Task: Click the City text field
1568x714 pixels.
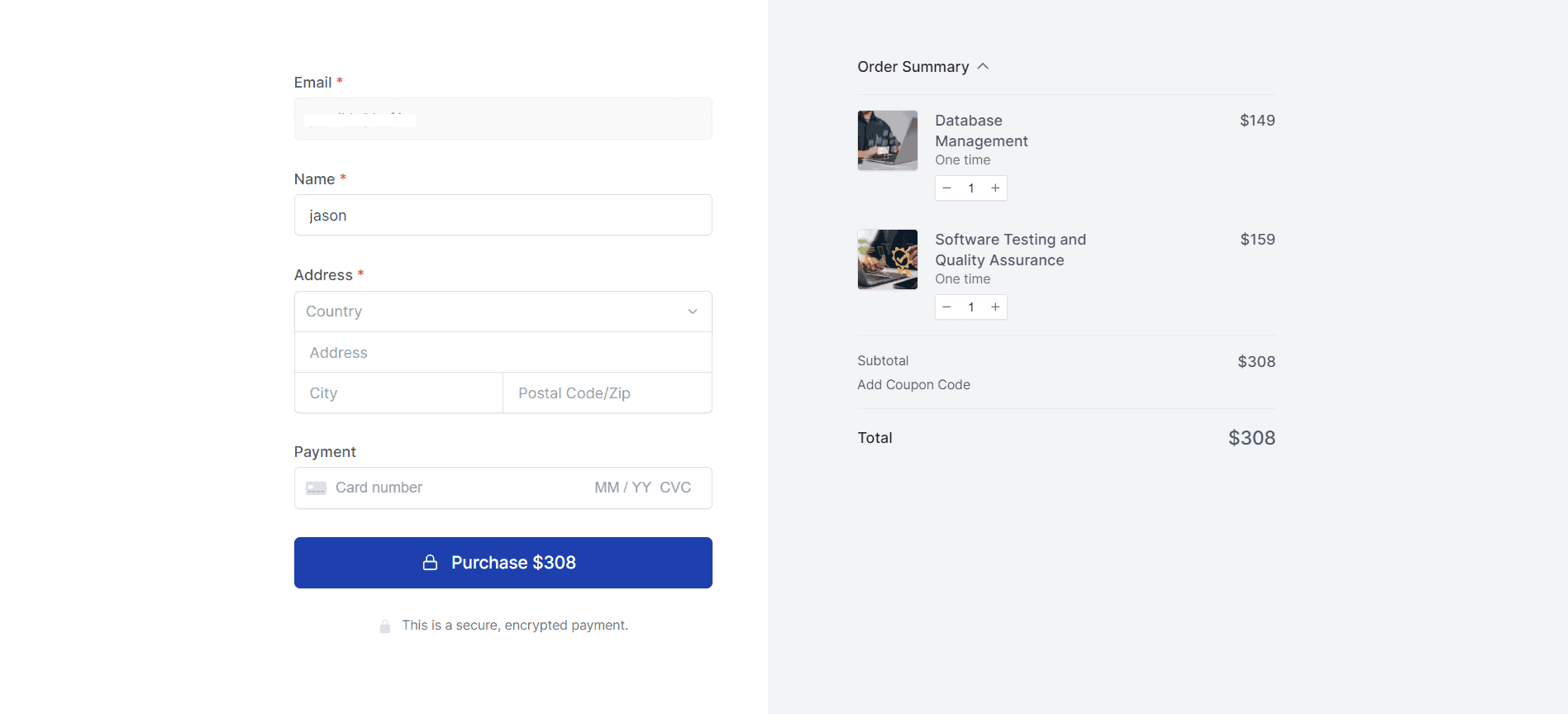Action: click(x=398, y=393)
